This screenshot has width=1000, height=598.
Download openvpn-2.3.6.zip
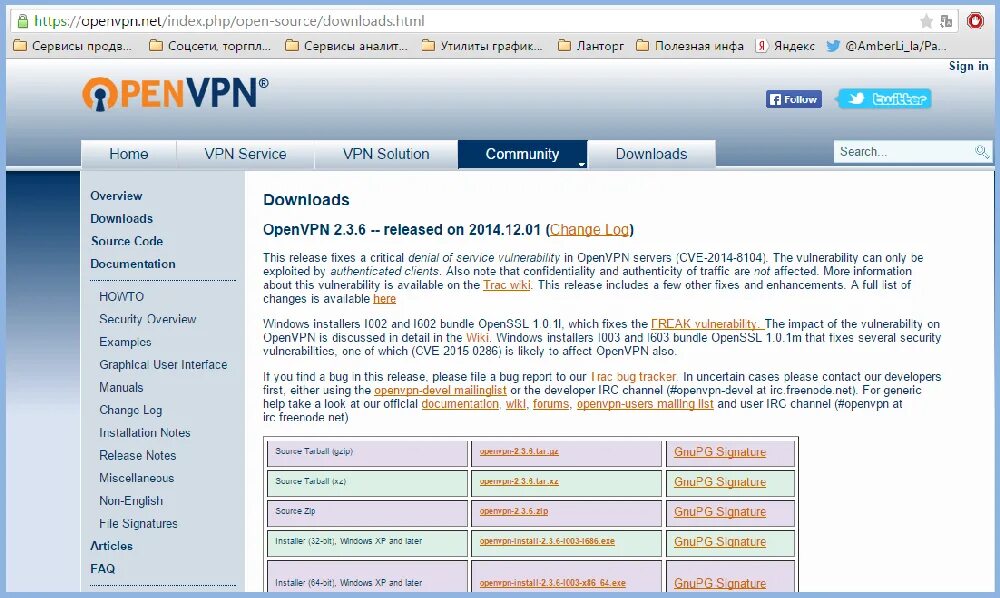click(x=514, y=511)
